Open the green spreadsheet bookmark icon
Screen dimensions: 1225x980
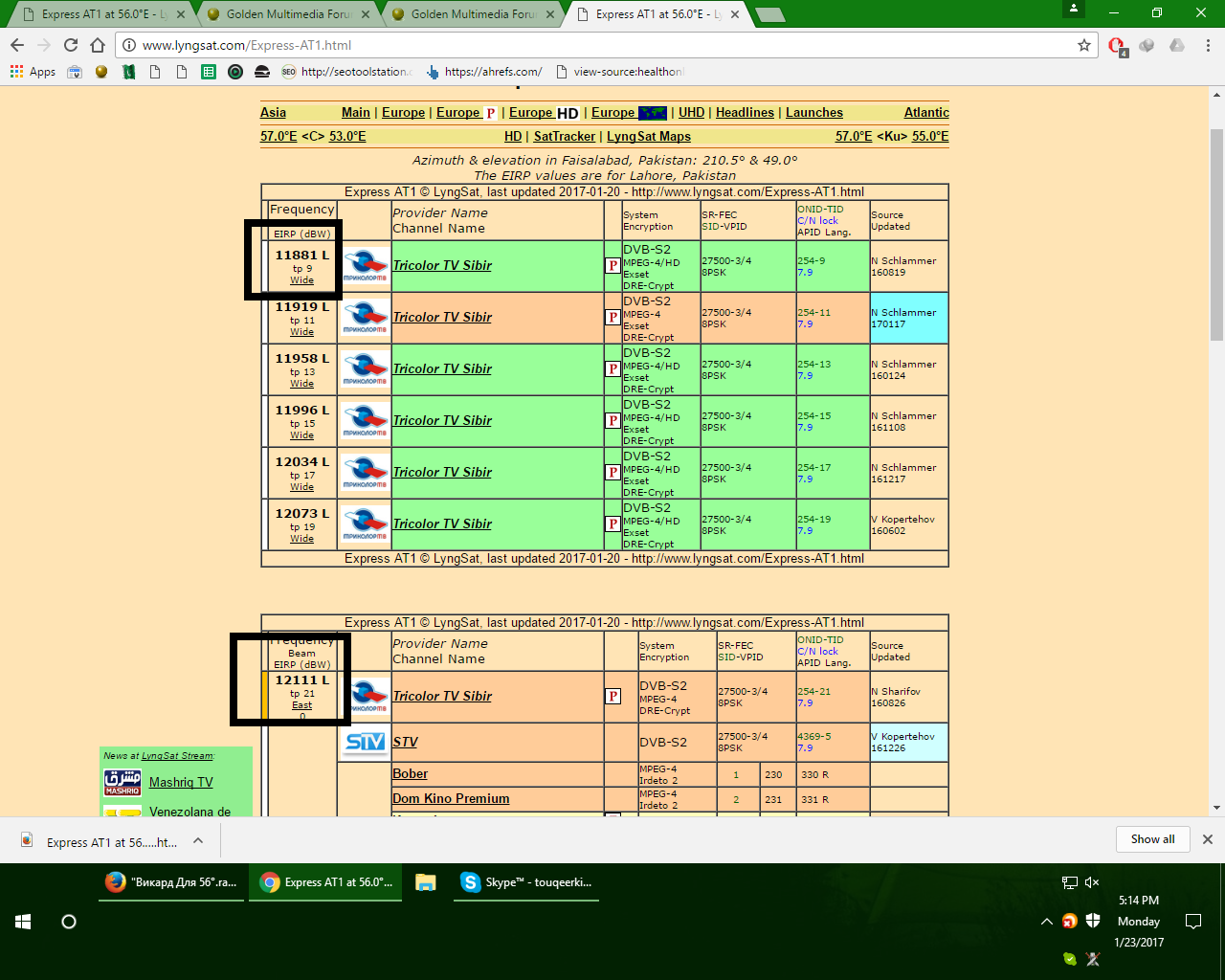pyautogui.click(x=209, y=72)
